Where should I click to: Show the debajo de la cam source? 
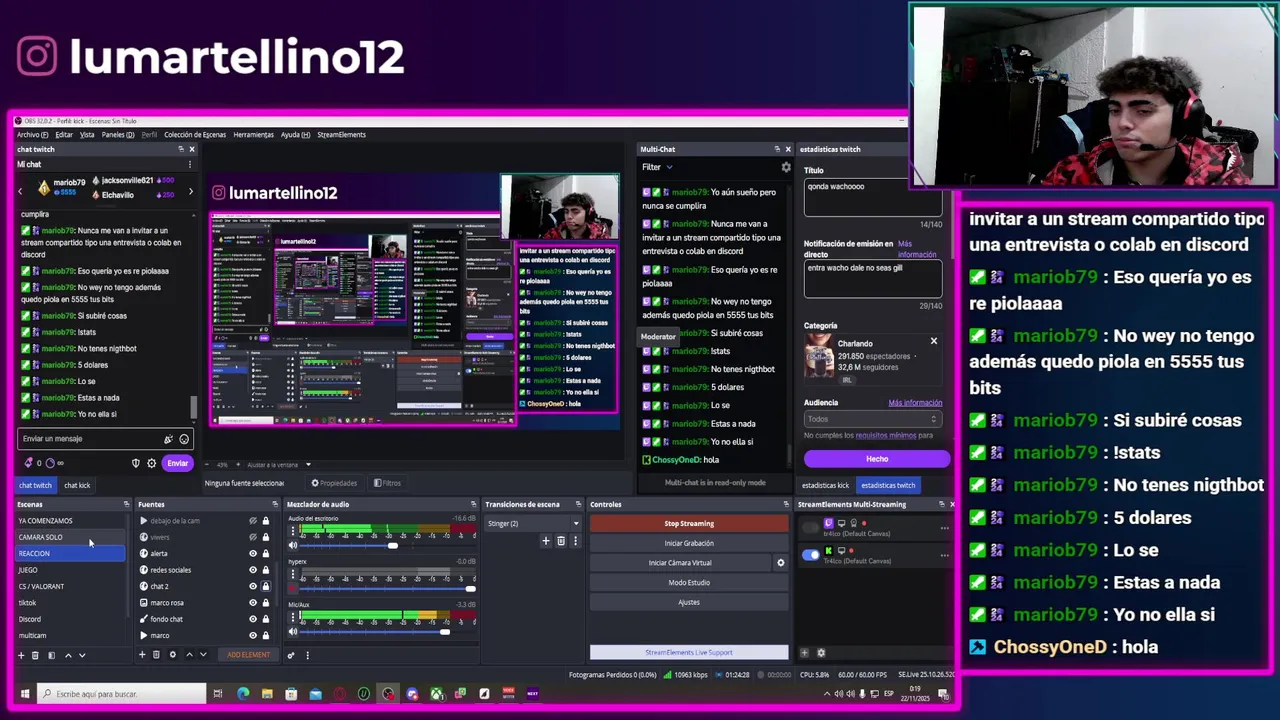click(253, 521)
